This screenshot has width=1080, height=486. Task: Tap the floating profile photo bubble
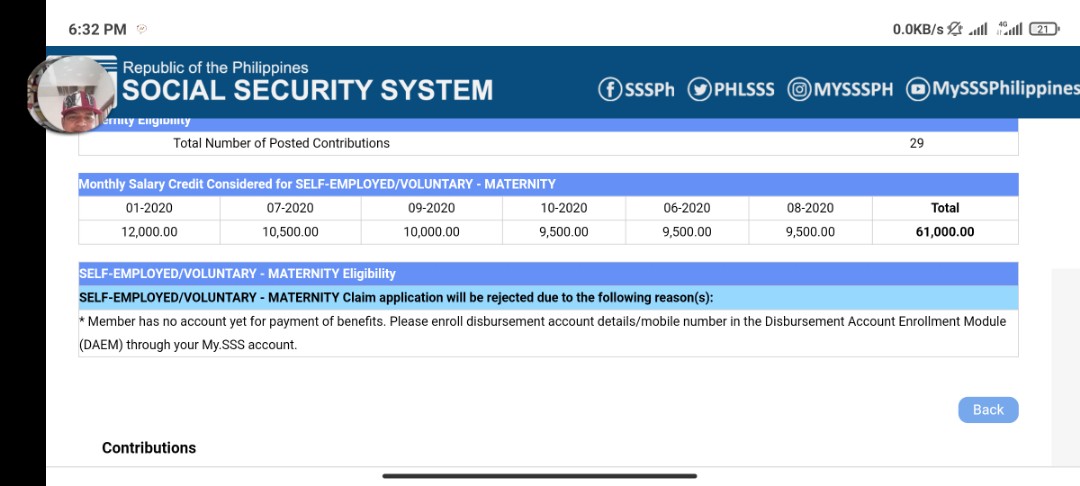pyautogui.click(x=74, y=94)
